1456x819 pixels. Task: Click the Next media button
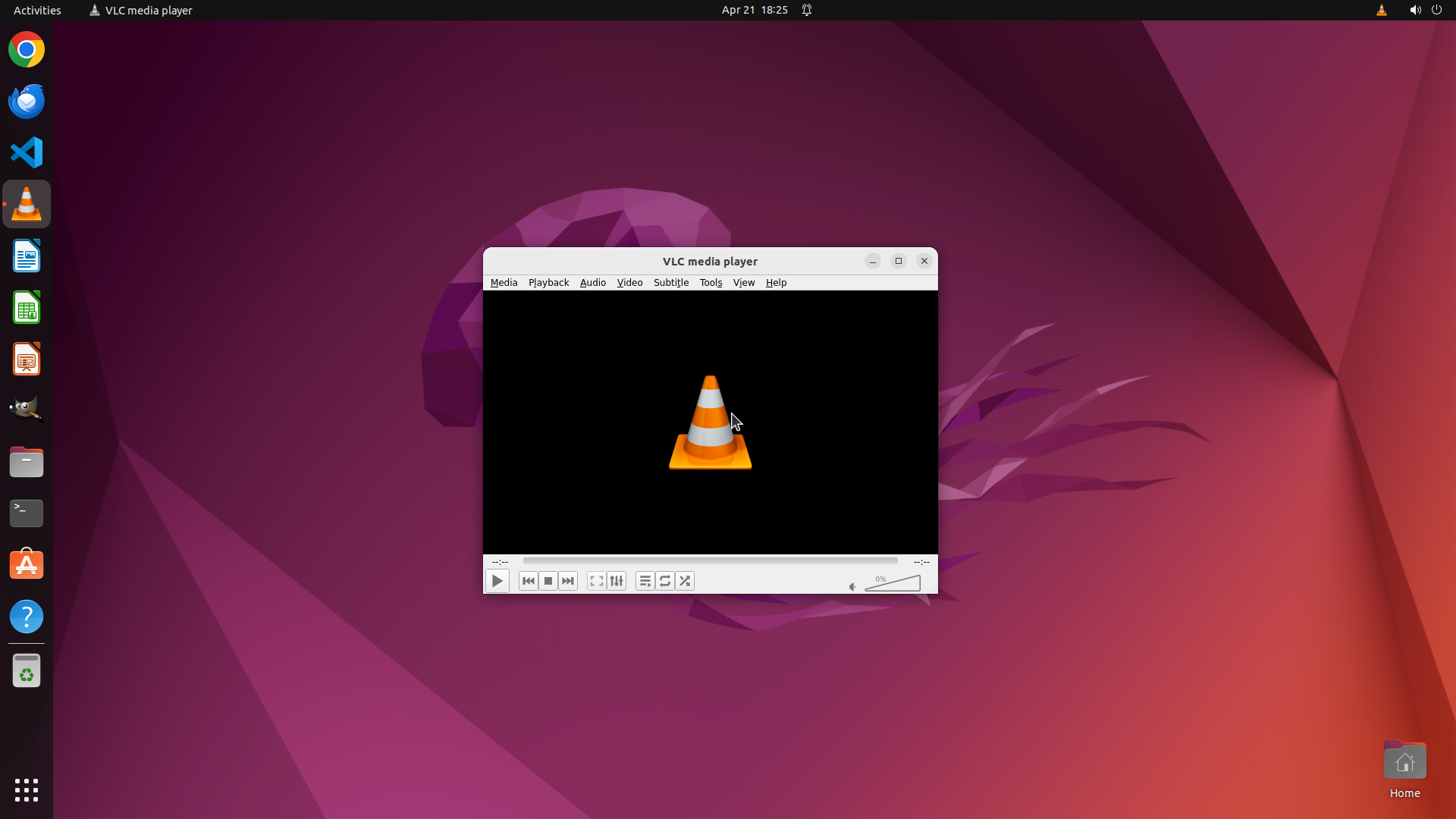568,581
